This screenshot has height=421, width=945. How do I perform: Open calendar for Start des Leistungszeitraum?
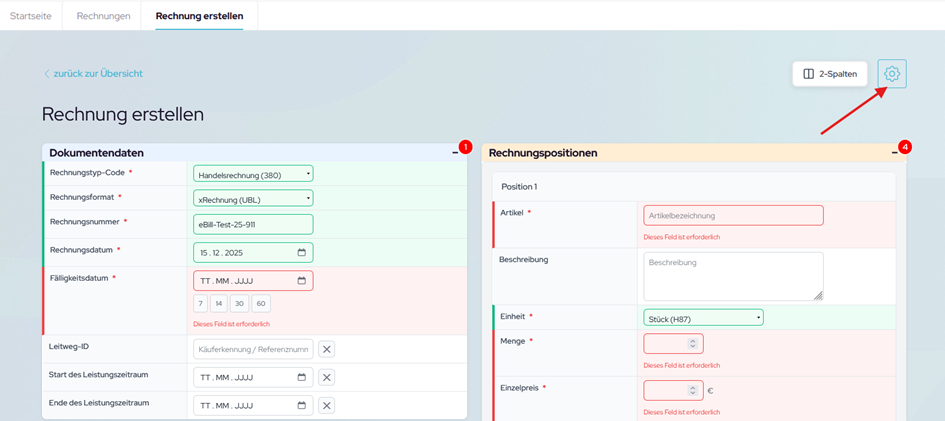(301, 377)
